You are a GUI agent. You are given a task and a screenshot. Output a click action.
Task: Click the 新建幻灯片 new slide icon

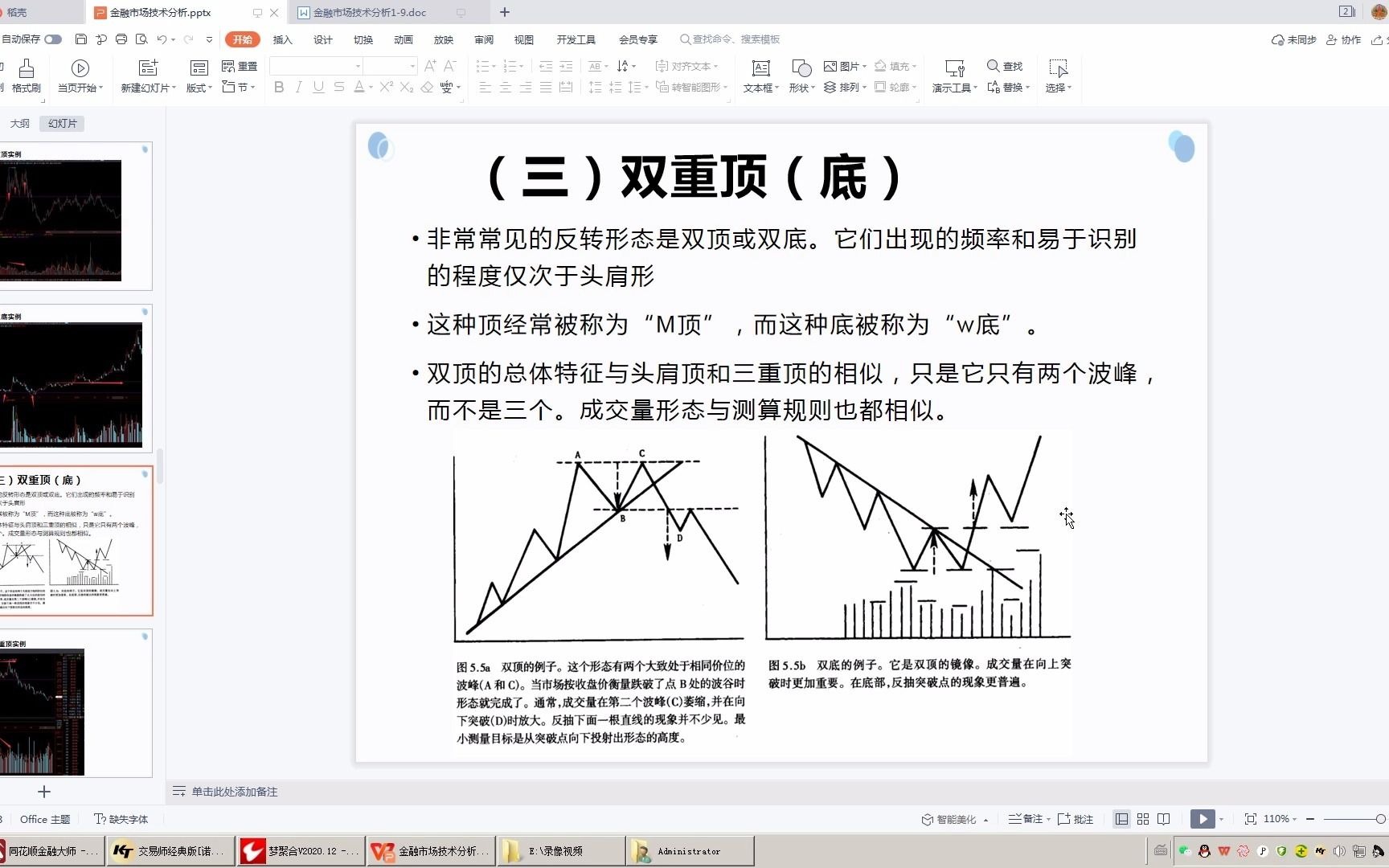tap(148, 68)
